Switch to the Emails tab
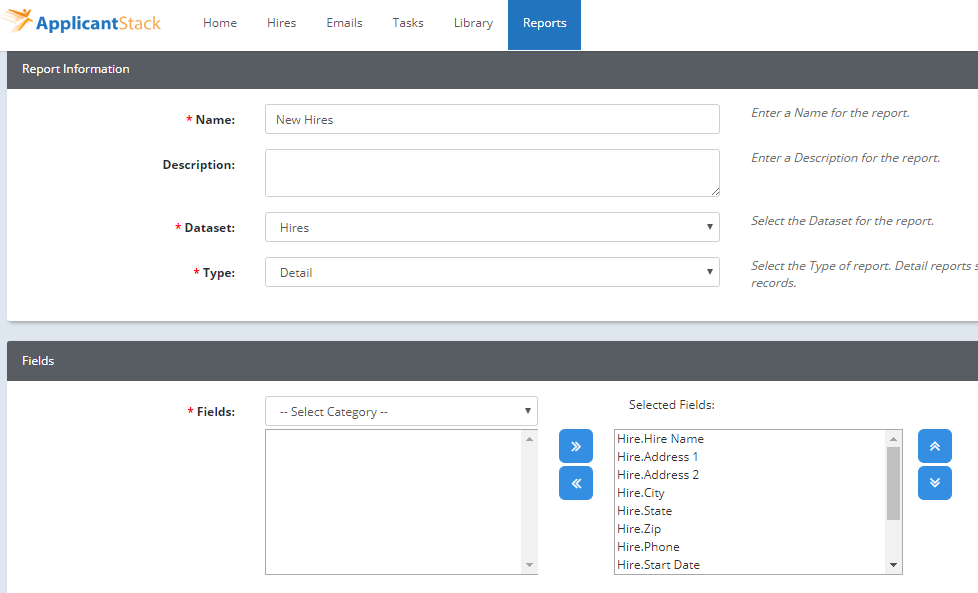The image size is (978, 593). click(x=344, y=23)
